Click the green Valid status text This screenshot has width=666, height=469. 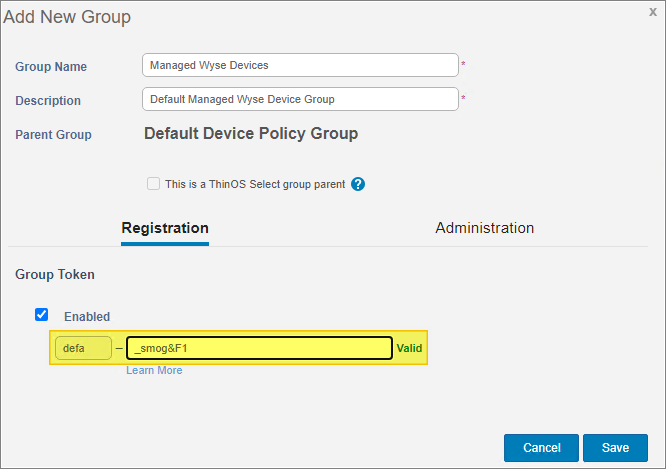(410, 349)
